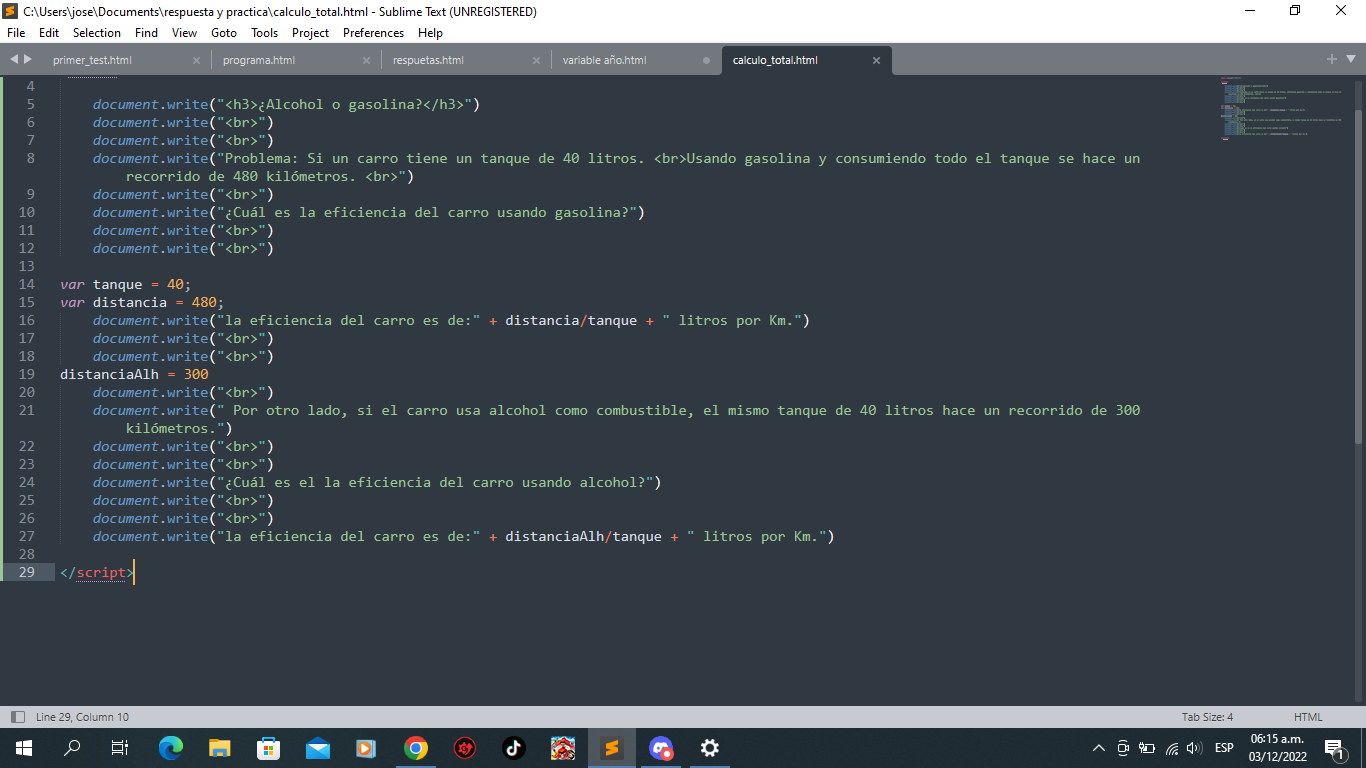Open Windows Search on taskbar
Image resolution: width=1366 pixels, height=768 pixels.
pyautogui.click(x=72, y=747)
